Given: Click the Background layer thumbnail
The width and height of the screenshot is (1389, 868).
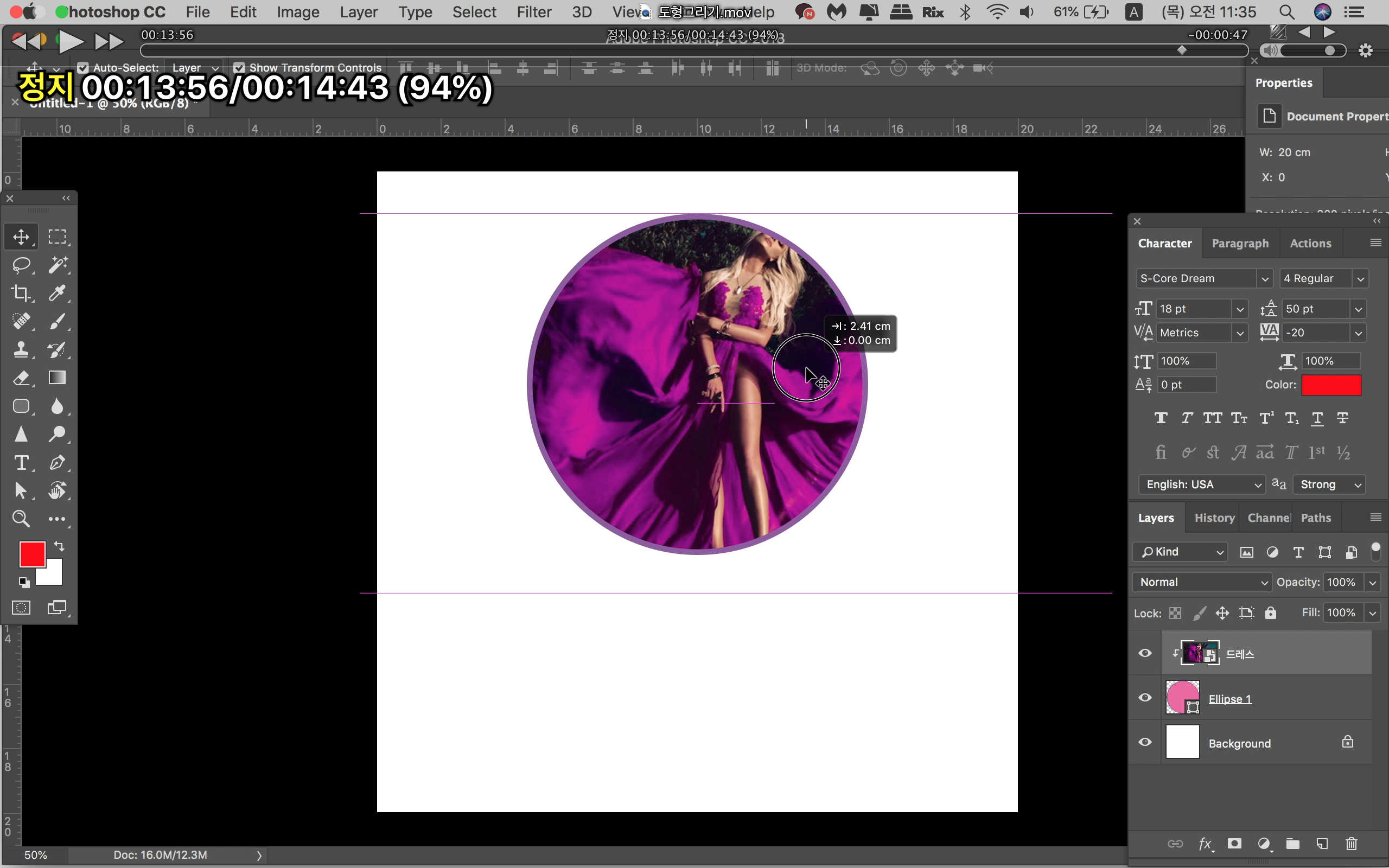Looking at the screenshot, I should tap(1182, 742).
